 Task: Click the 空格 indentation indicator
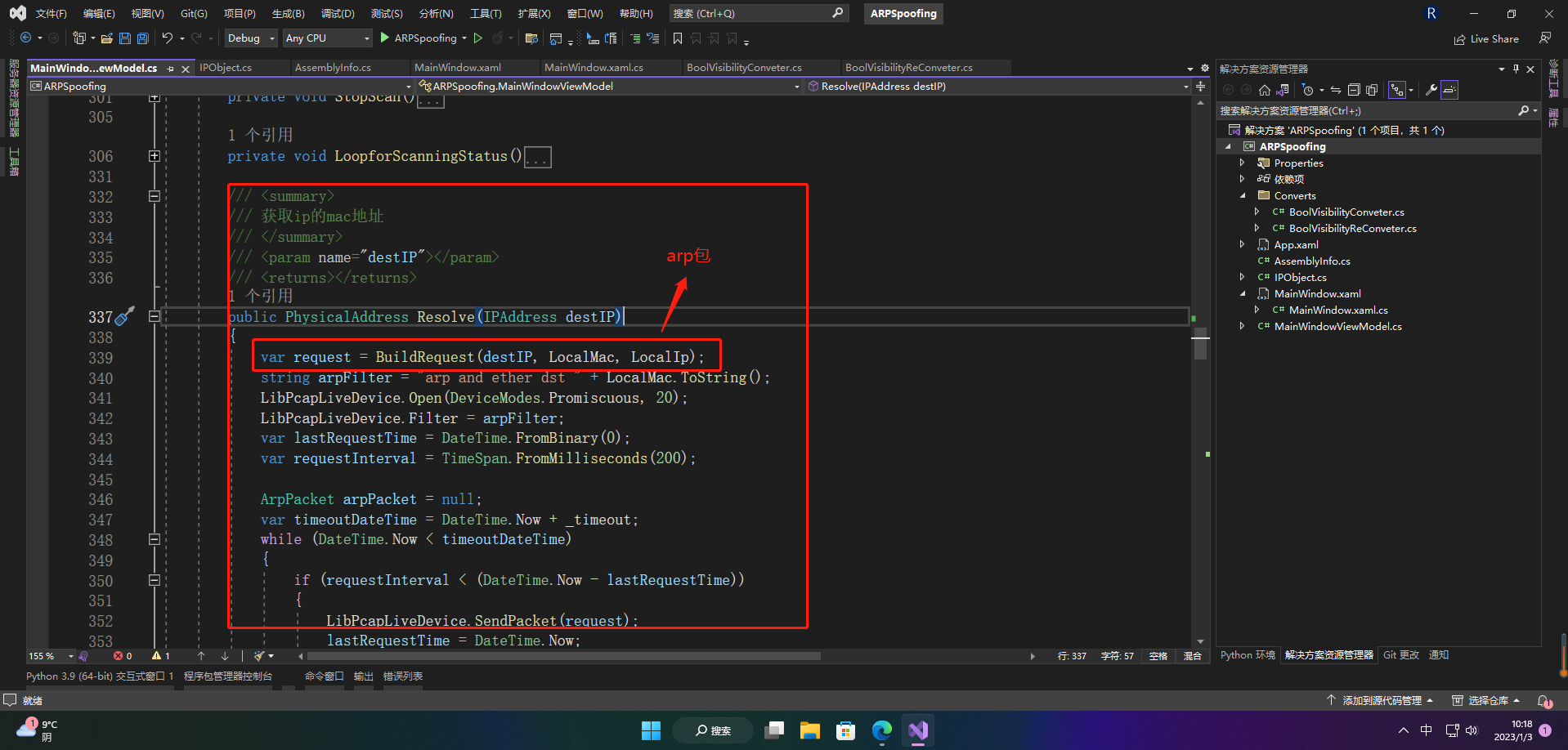(x=1158, y=656)
